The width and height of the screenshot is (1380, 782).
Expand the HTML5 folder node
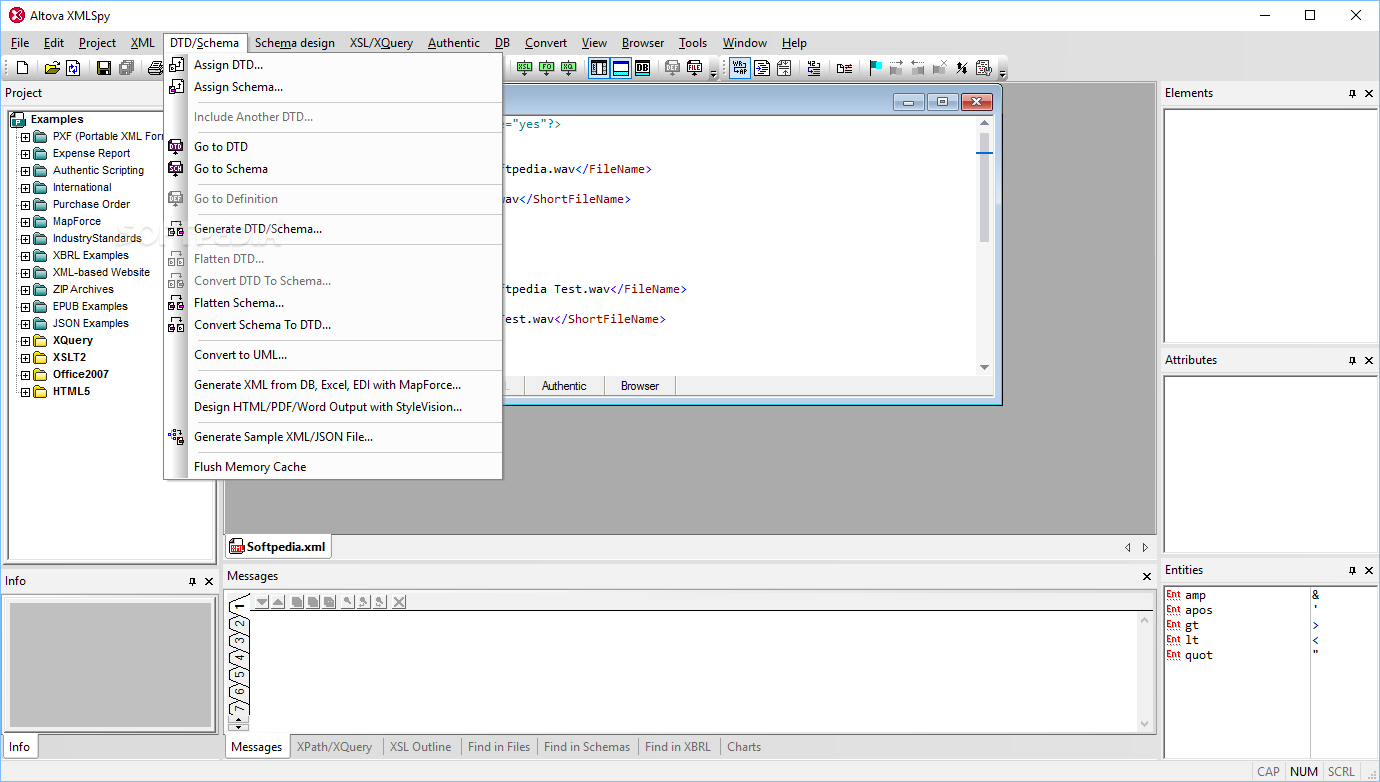point(26,392)
